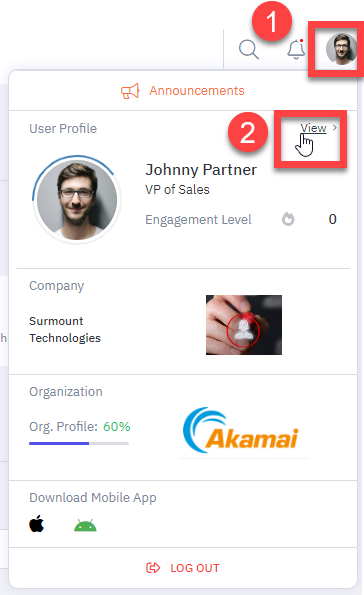
Task: Click the Org. Profile progress bar
Action: click(79, 443)
